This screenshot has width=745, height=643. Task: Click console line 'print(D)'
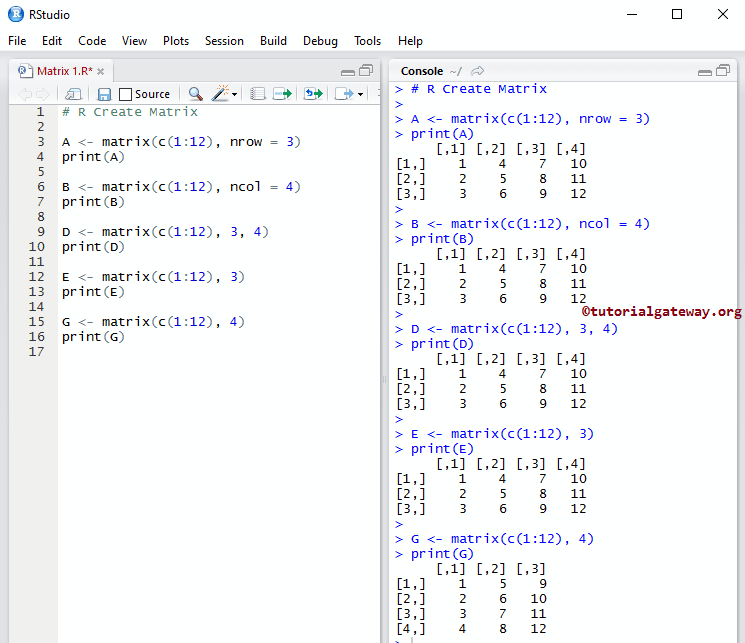tap(442, 344)
